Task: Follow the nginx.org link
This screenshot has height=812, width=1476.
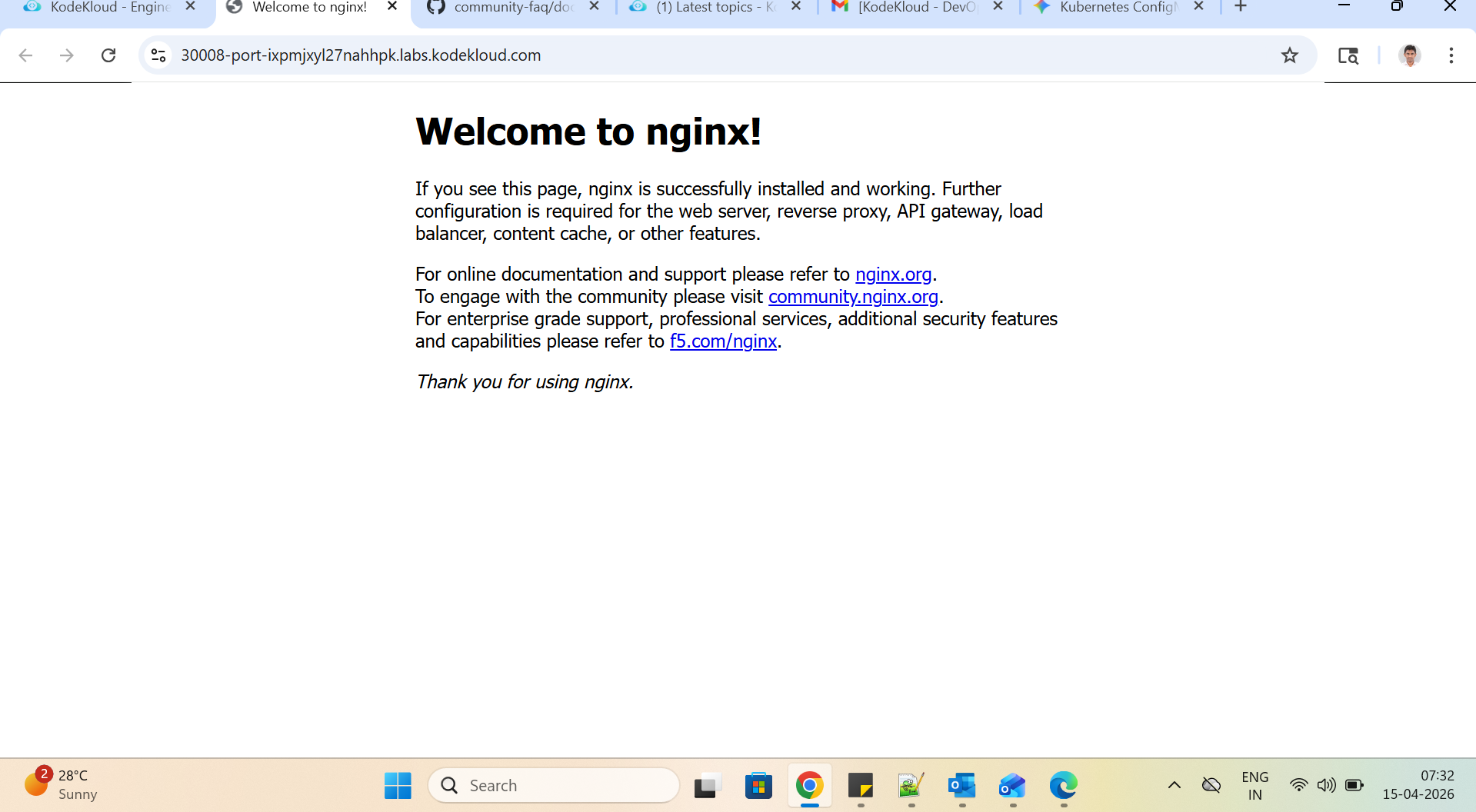Action: (894, 275)
